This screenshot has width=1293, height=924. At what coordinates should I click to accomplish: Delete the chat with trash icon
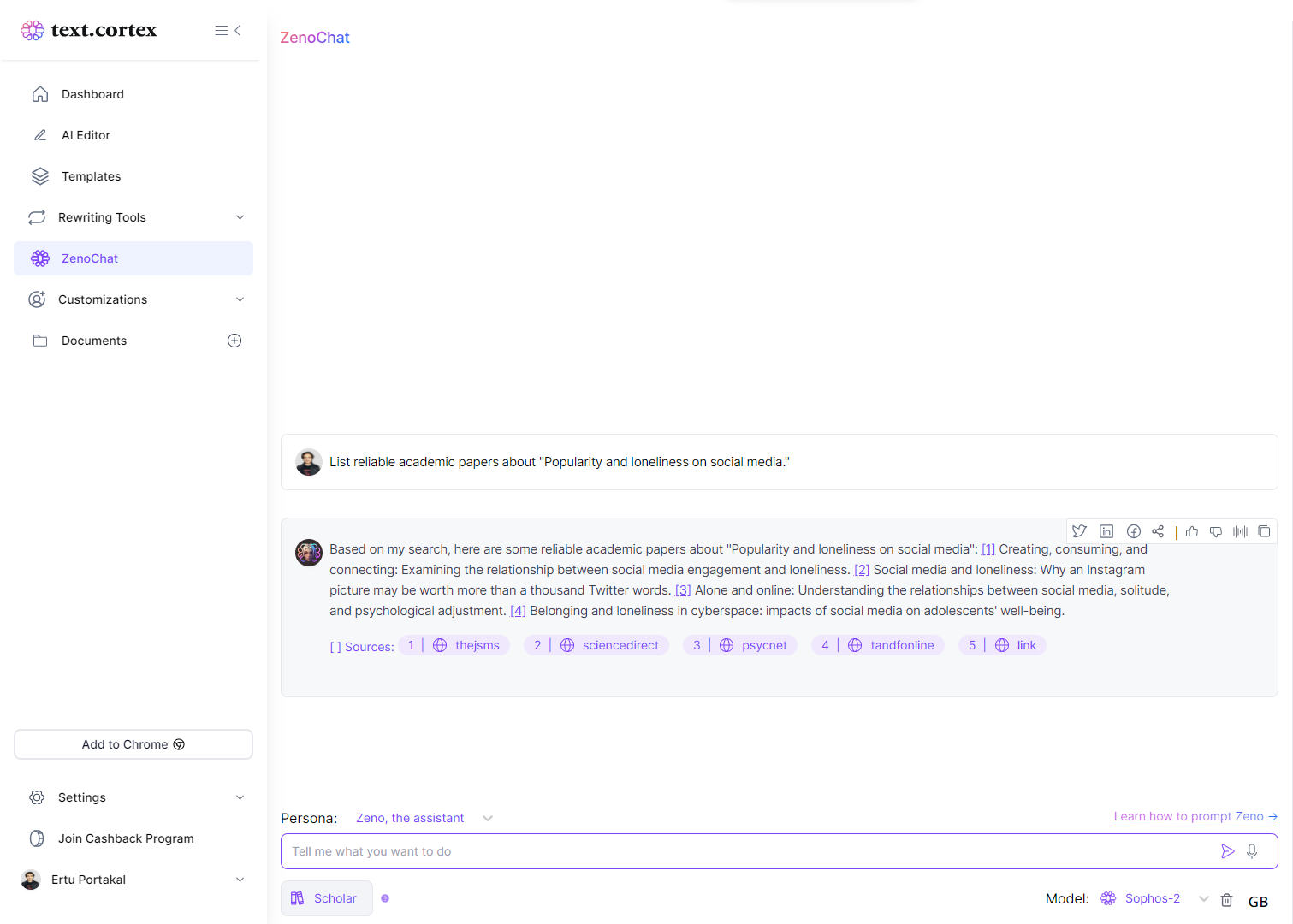[x=1226, y=899]
